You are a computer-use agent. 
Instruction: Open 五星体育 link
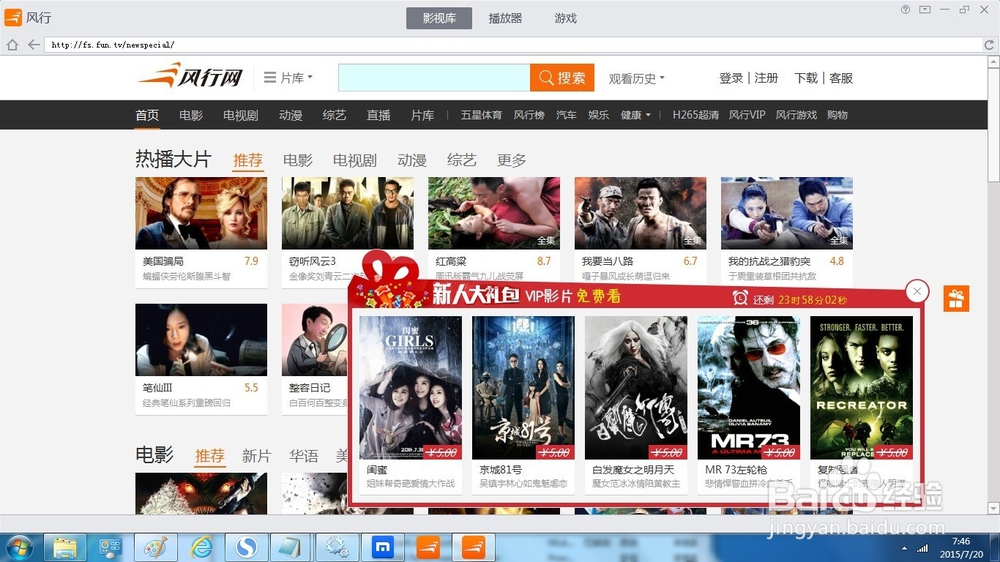pyautogui.click(x=481, y=115)
